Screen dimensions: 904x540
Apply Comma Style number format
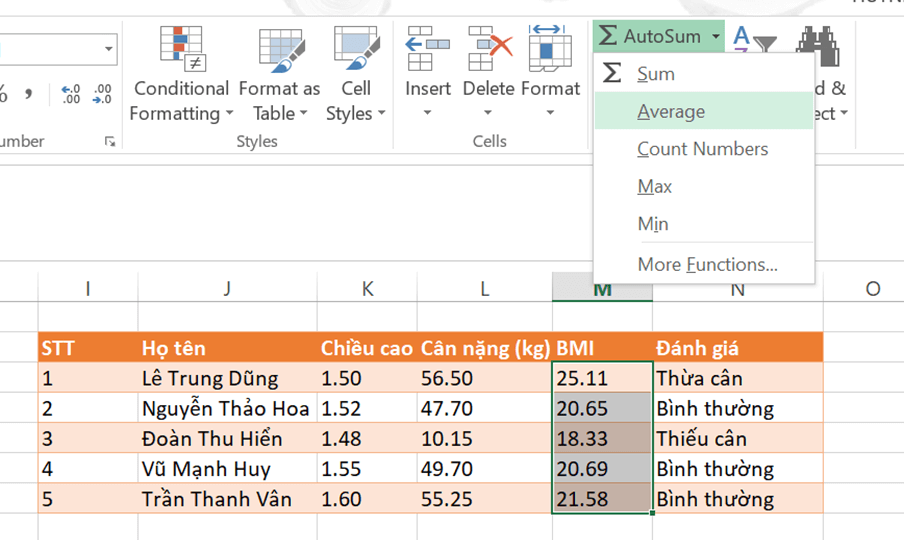click(x=29, y=93)
